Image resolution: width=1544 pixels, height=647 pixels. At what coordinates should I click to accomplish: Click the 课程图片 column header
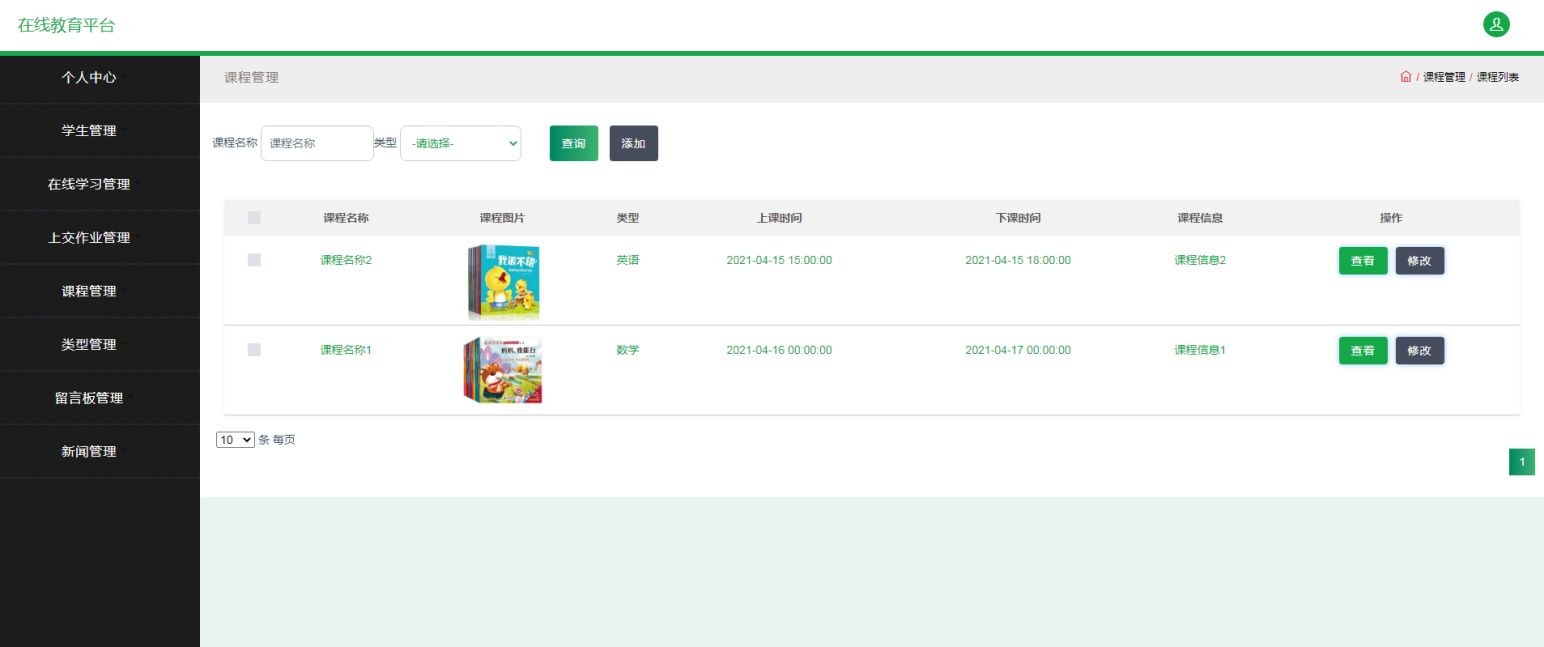click(x=502, y=218)
